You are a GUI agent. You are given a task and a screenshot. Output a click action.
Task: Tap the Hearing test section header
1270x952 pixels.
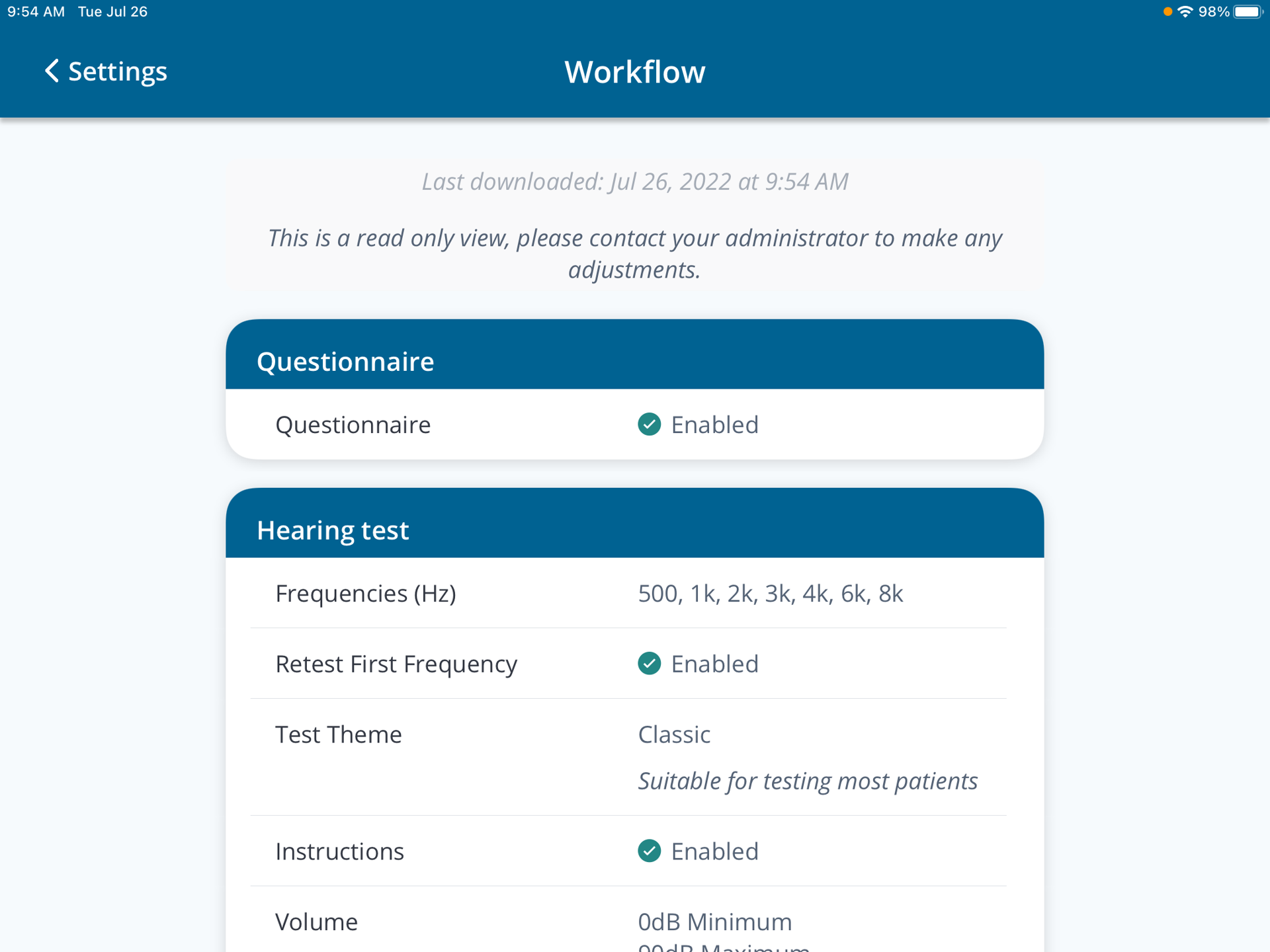tap(635, 523)
